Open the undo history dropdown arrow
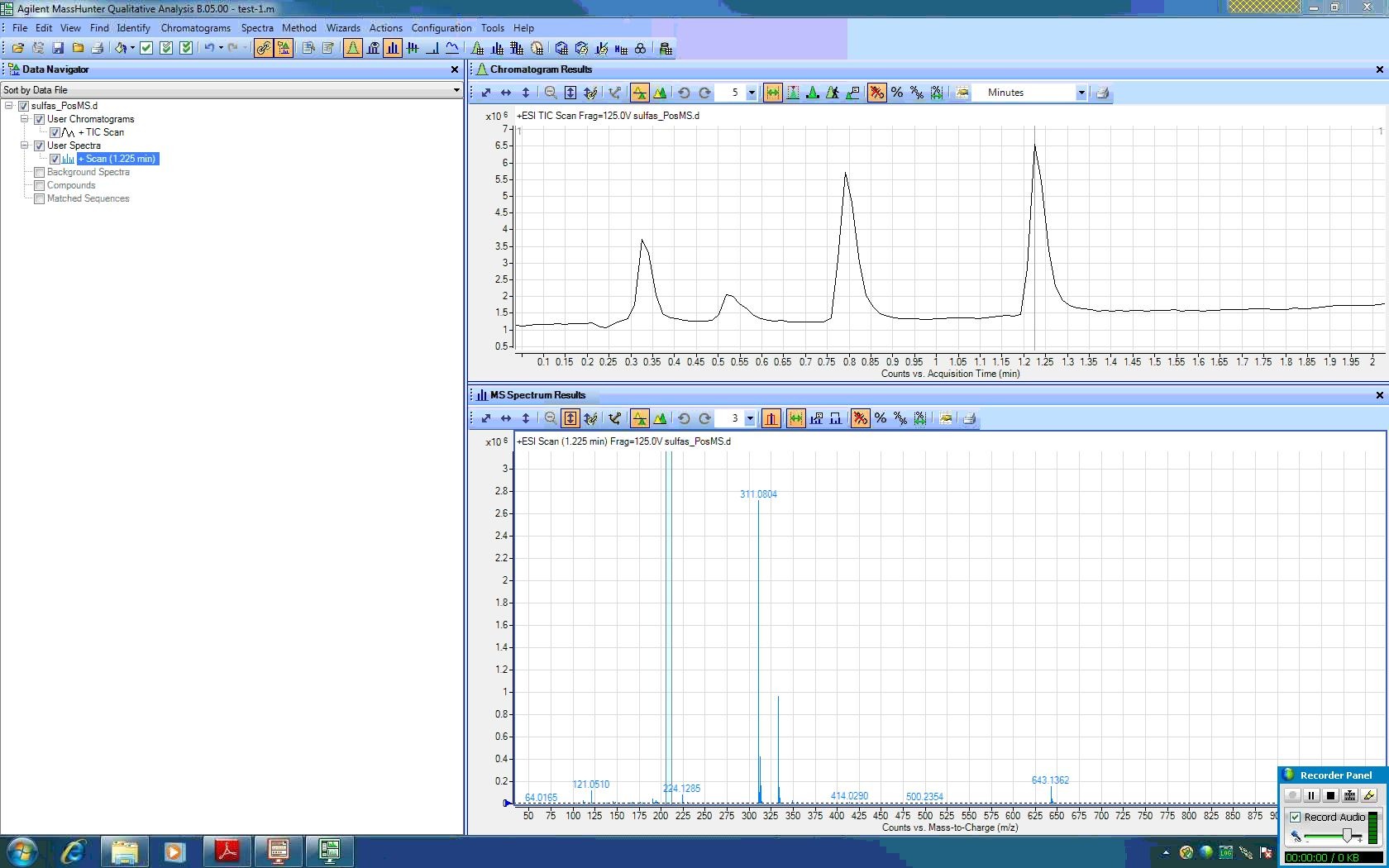Viewport: 1389px width, 868px height. click(x=221, y=48)
